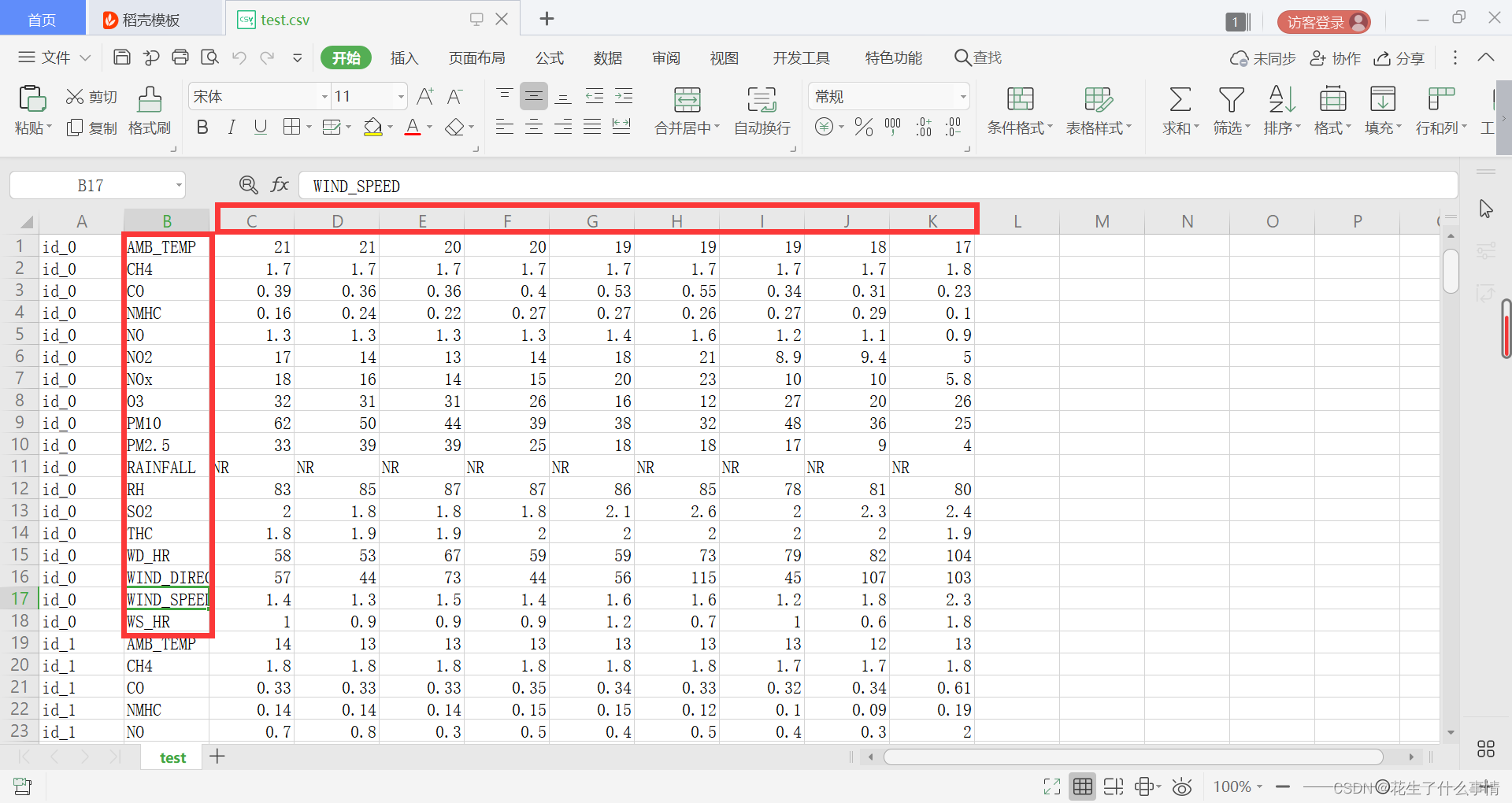Click the 分享 share button
1512x803 pixels.
[x=1399, y=58]
